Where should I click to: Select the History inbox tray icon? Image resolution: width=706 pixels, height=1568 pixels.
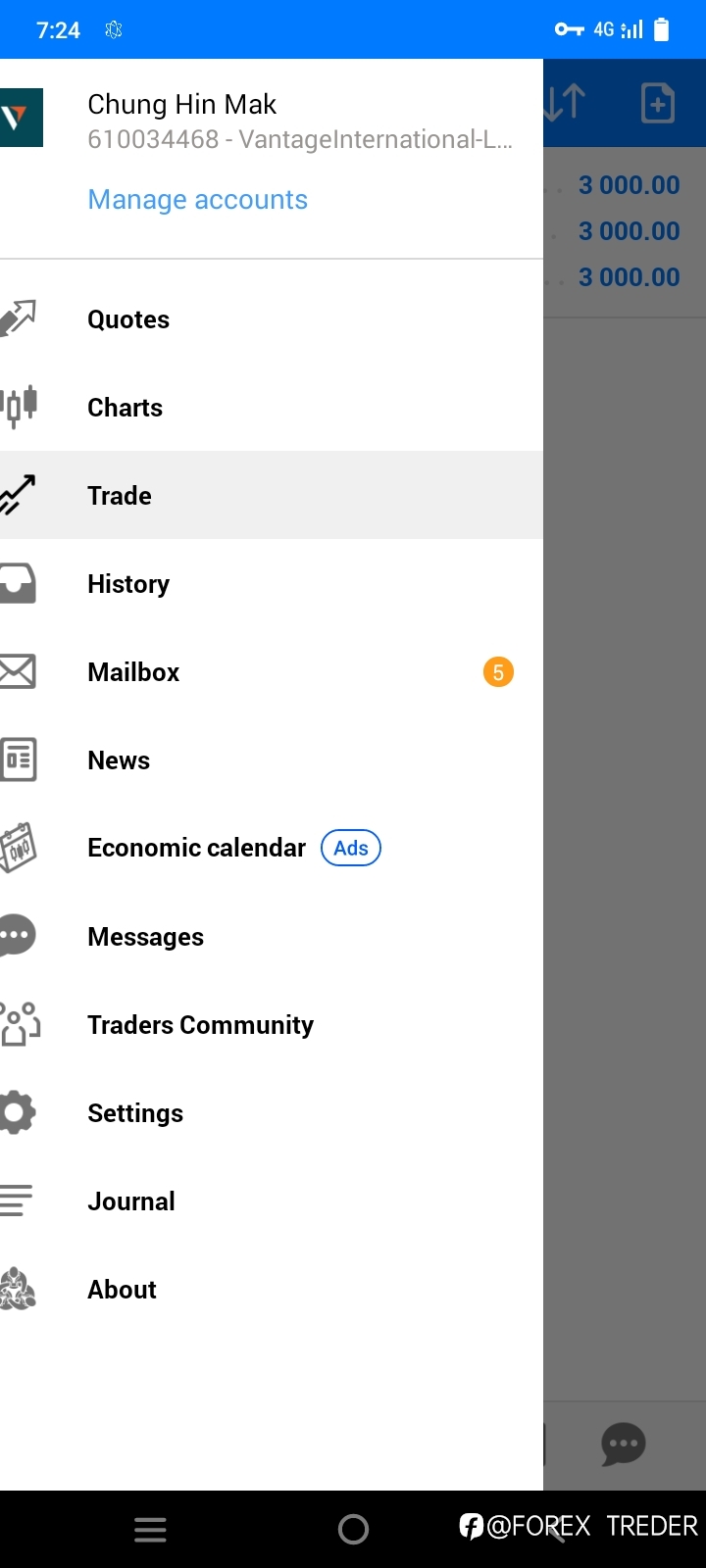18,583
